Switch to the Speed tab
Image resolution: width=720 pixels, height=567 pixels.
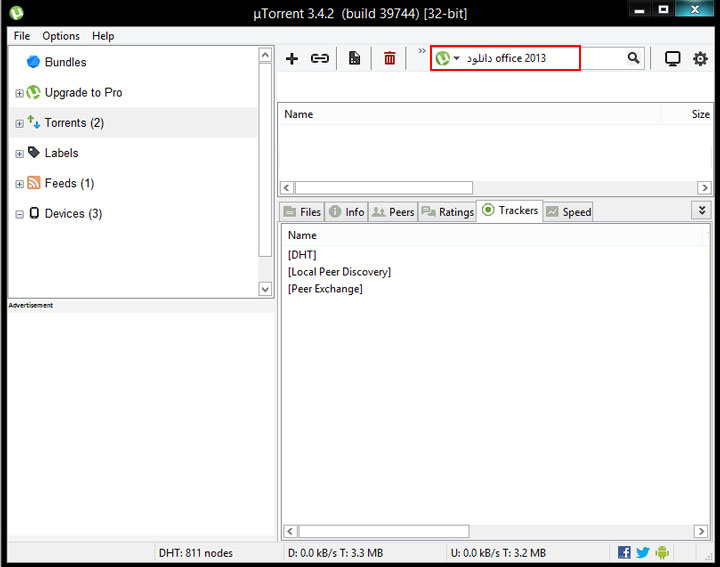pos(568,212)
